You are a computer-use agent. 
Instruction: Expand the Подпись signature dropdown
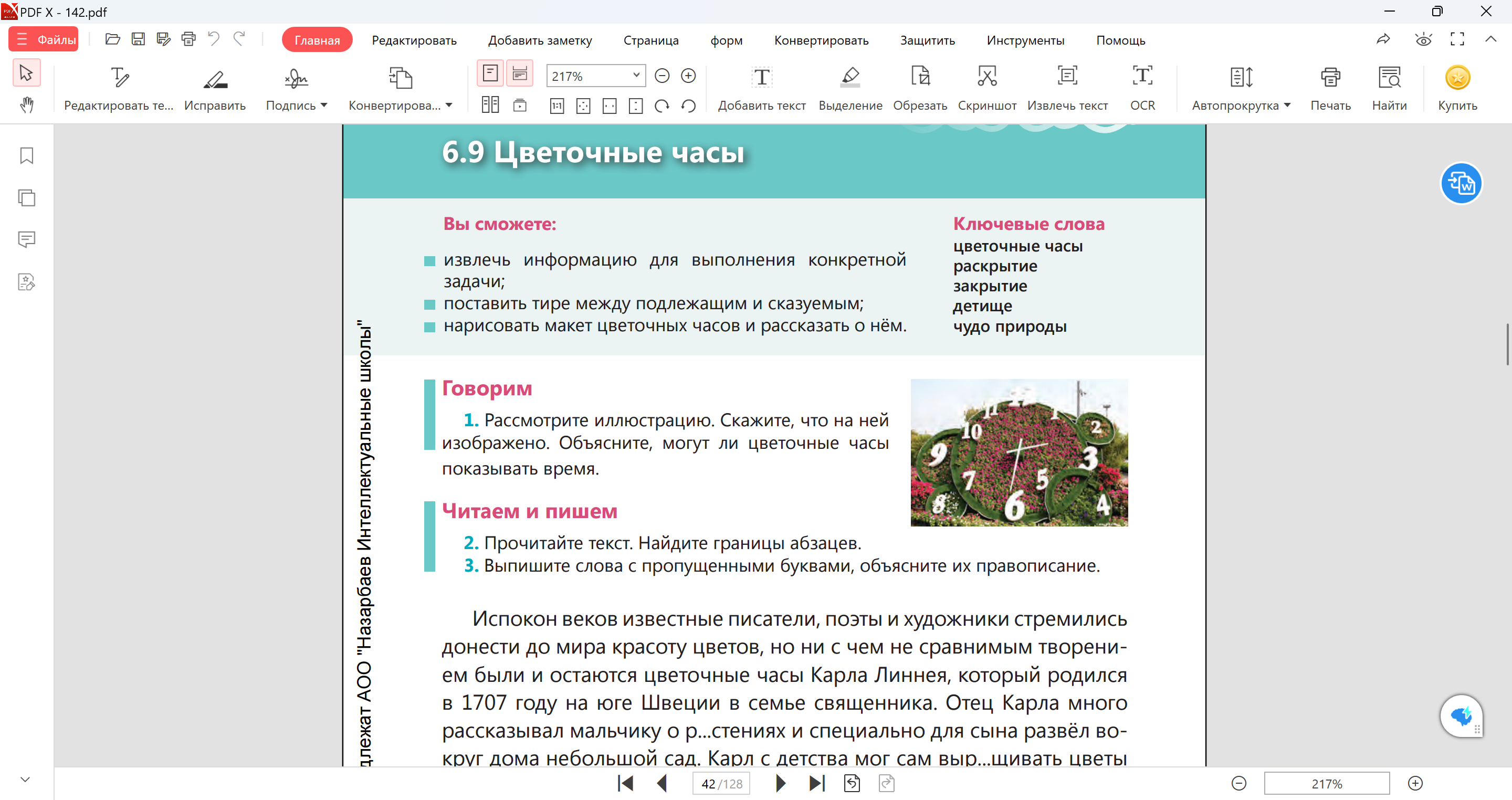pyautogui.click(x=324, y=106)
